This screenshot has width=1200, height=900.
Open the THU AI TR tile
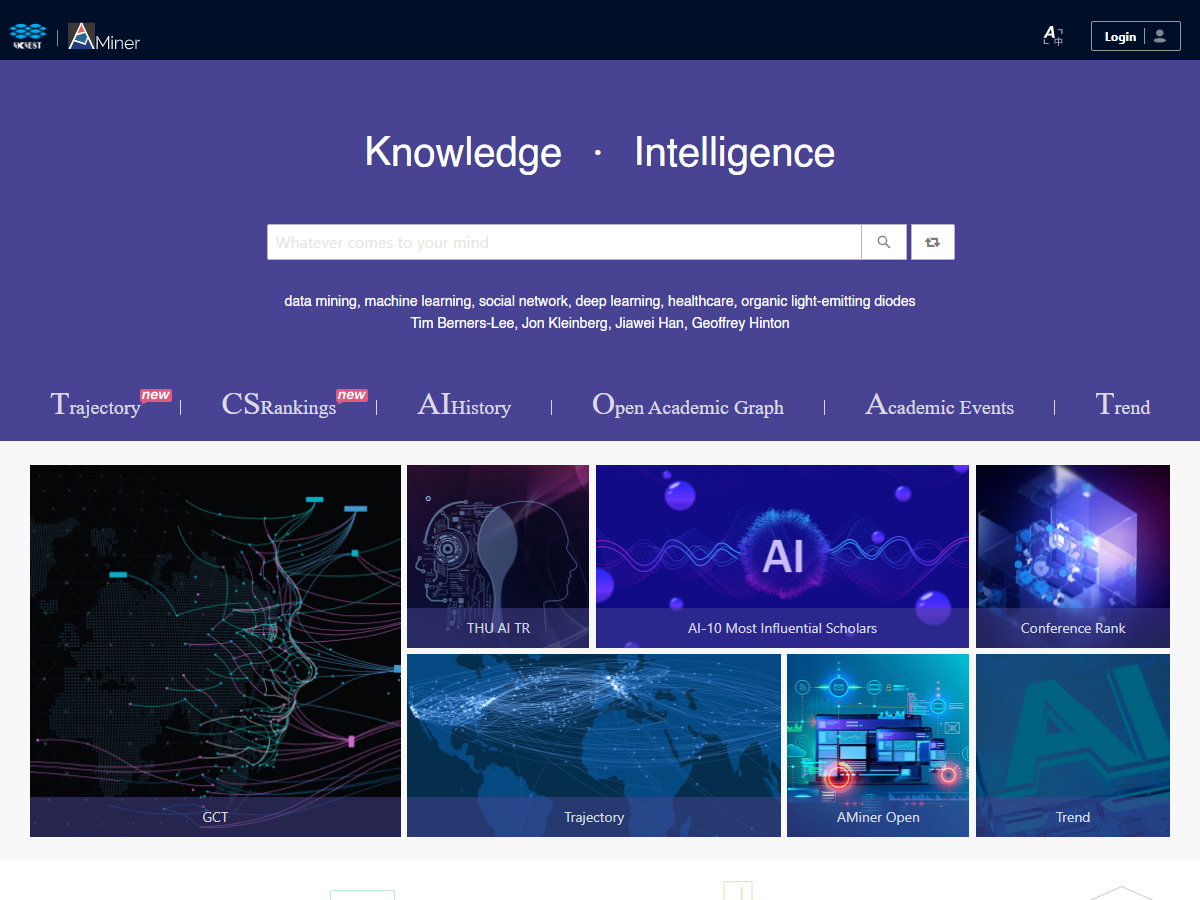pos(498,556)
